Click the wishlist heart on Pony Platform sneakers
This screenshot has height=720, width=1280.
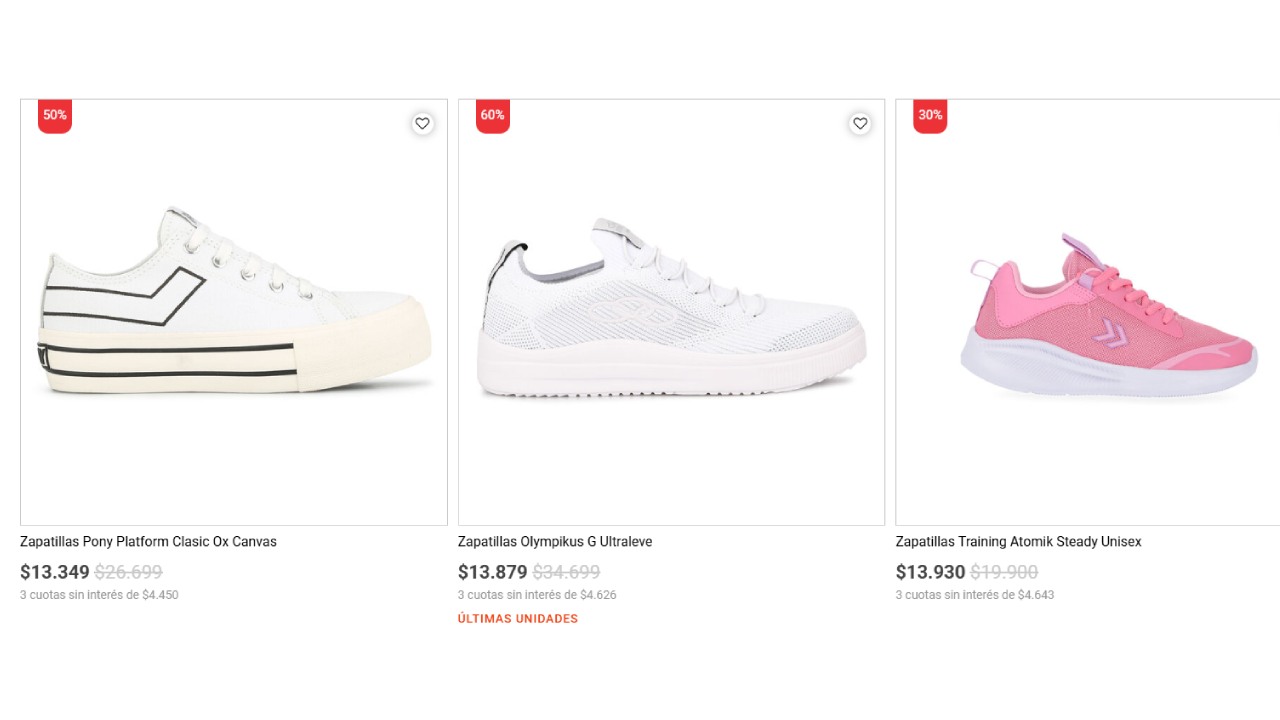point(422,123)
